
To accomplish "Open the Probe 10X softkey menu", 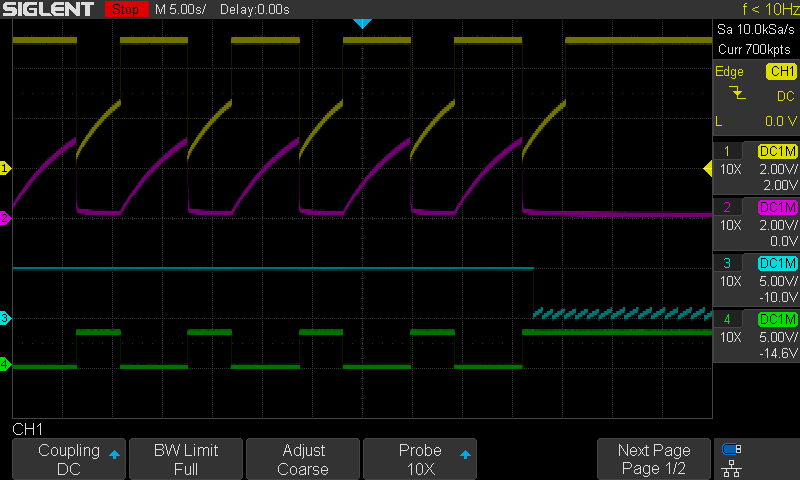I will pos(420,459).
